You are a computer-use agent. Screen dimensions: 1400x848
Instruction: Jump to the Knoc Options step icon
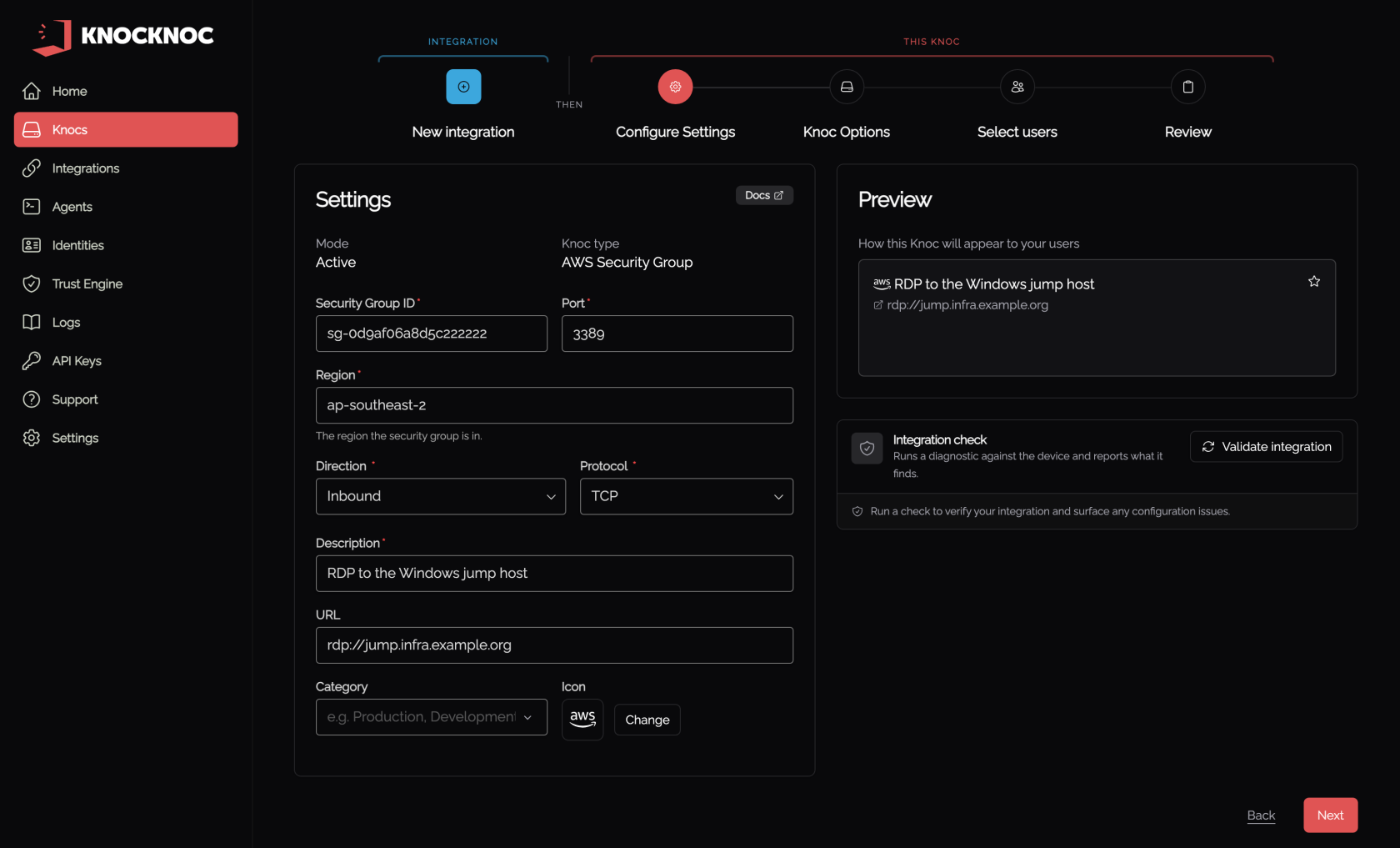click(847, 87)
